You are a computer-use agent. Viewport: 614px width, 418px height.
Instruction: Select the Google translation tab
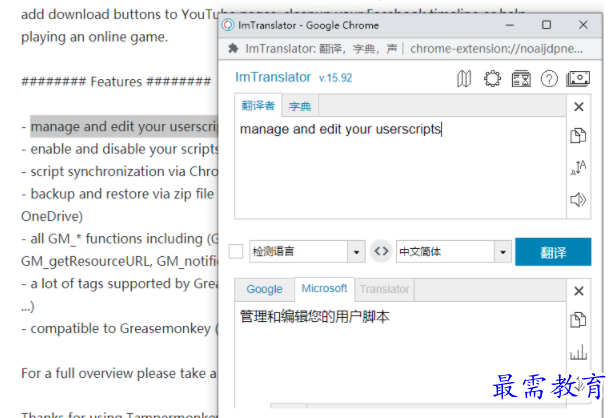(x=264, y=289)
